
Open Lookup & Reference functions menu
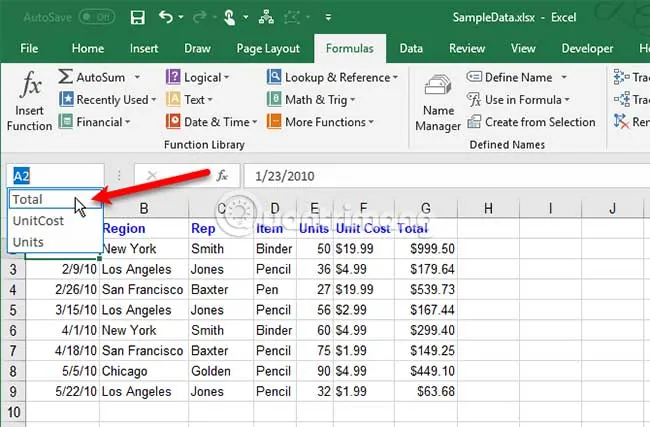332,78
